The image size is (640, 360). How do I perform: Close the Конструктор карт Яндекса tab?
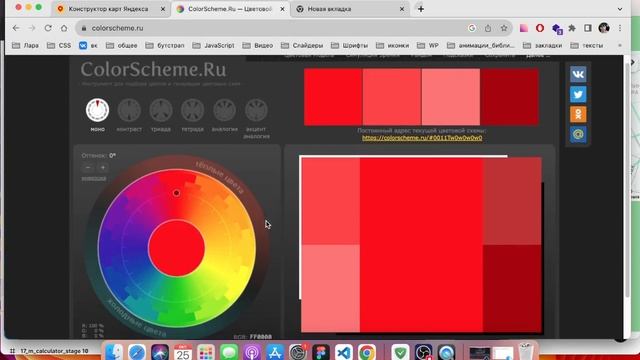(163, 9)
